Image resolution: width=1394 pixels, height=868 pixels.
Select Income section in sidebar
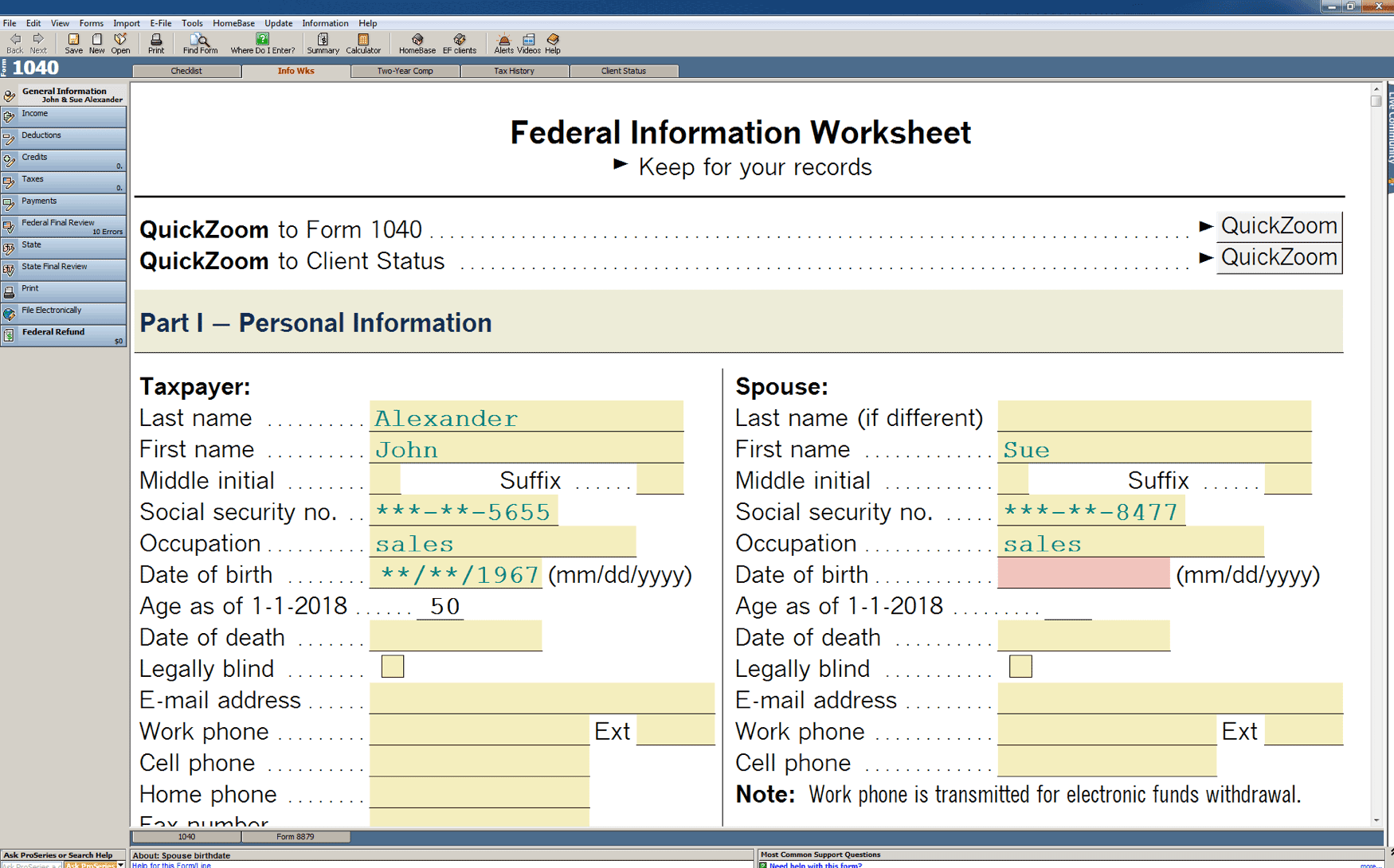[64, 116]
